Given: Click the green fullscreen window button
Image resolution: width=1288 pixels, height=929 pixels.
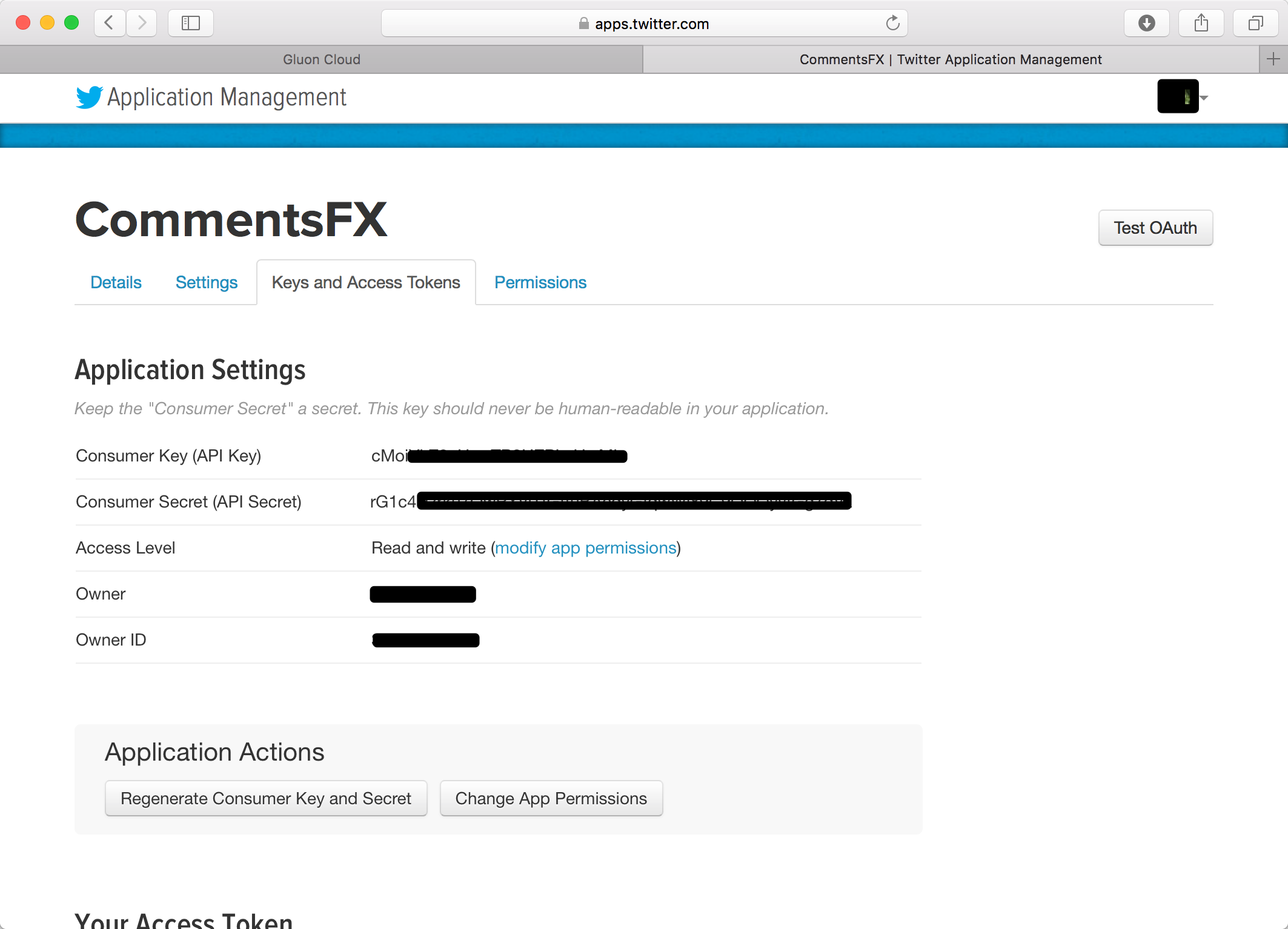Looking at the screenshot, I should [71, 23].
